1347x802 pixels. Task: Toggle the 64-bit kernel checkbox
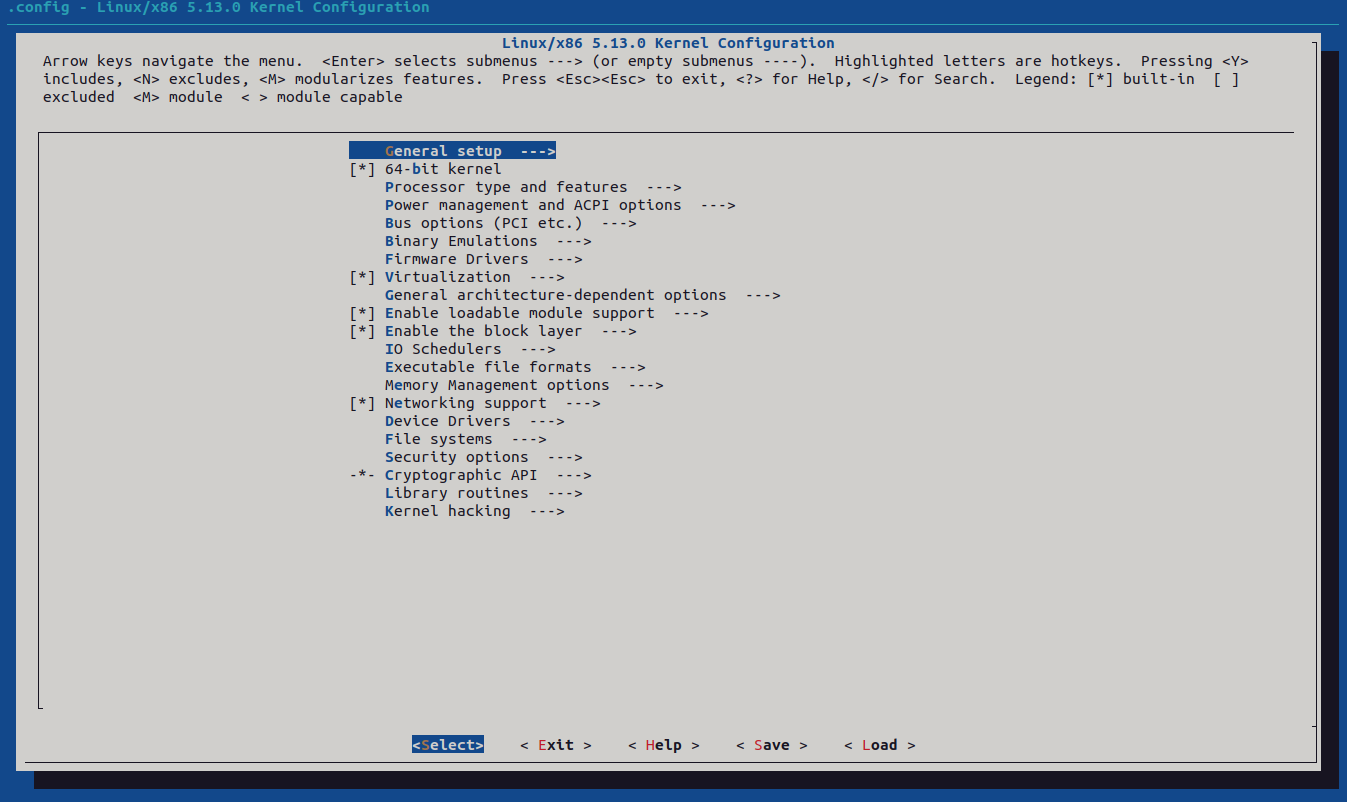362,169
